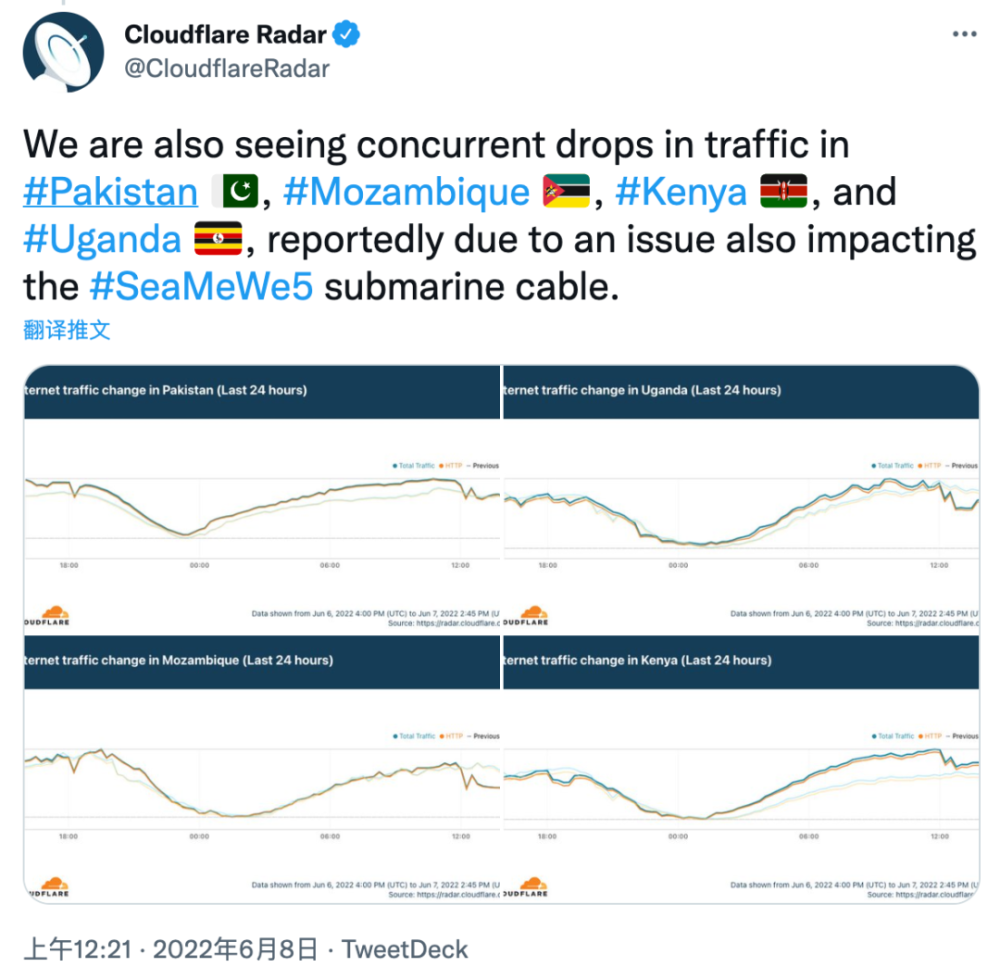
Task: Click the @CloudflareRadar handle
Action: point(226,68)
